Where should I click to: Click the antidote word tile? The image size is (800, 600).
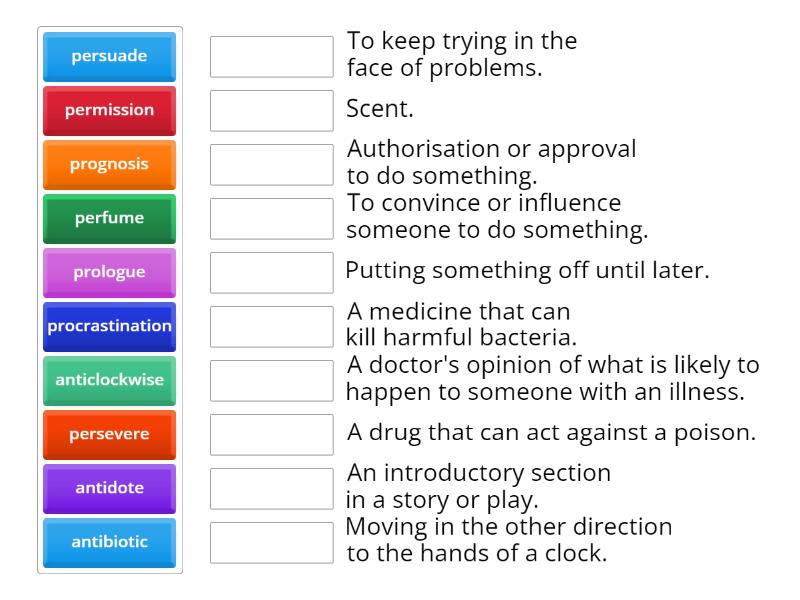tap(108, 488)
